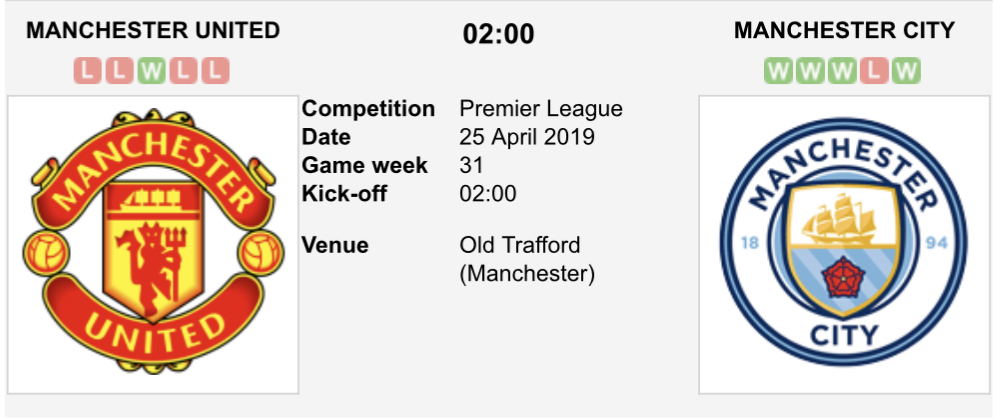The image size is (996, 418).
Task: Select the red L badge in Manchester City's form
Action: pyautogui.click(x=875, y=71)
